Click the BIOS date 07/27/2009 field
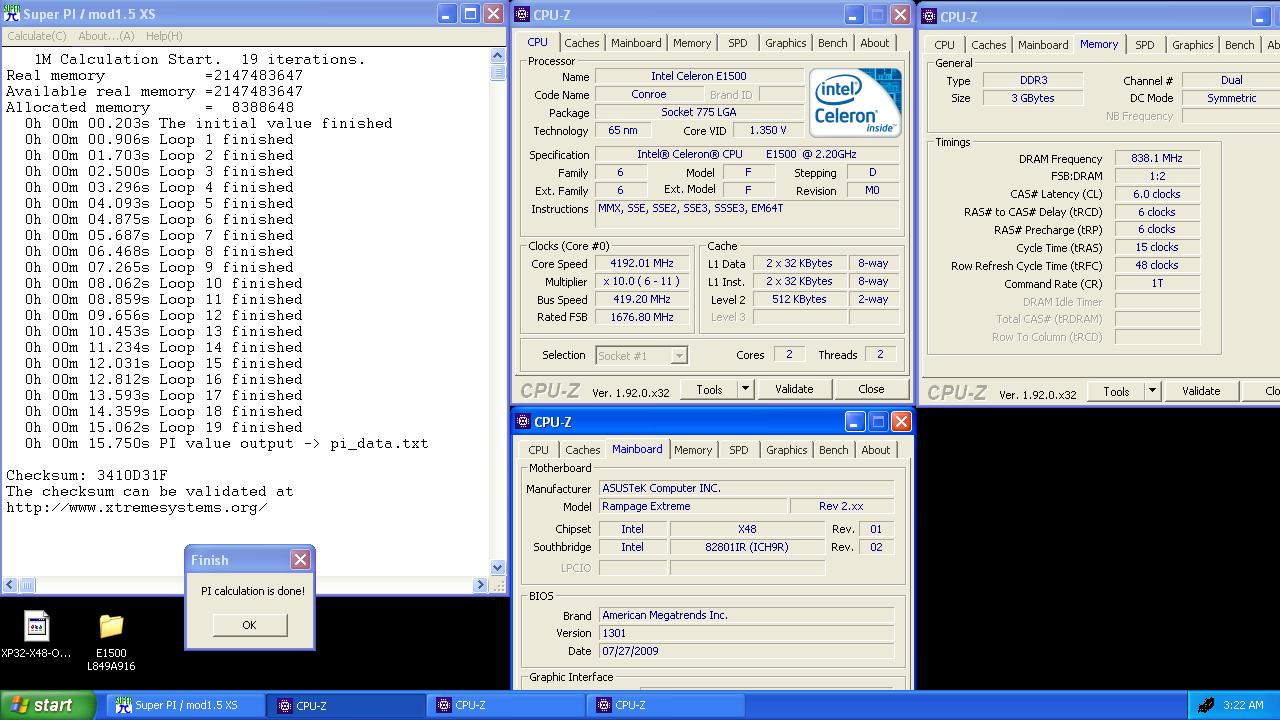 pos(746,651)
